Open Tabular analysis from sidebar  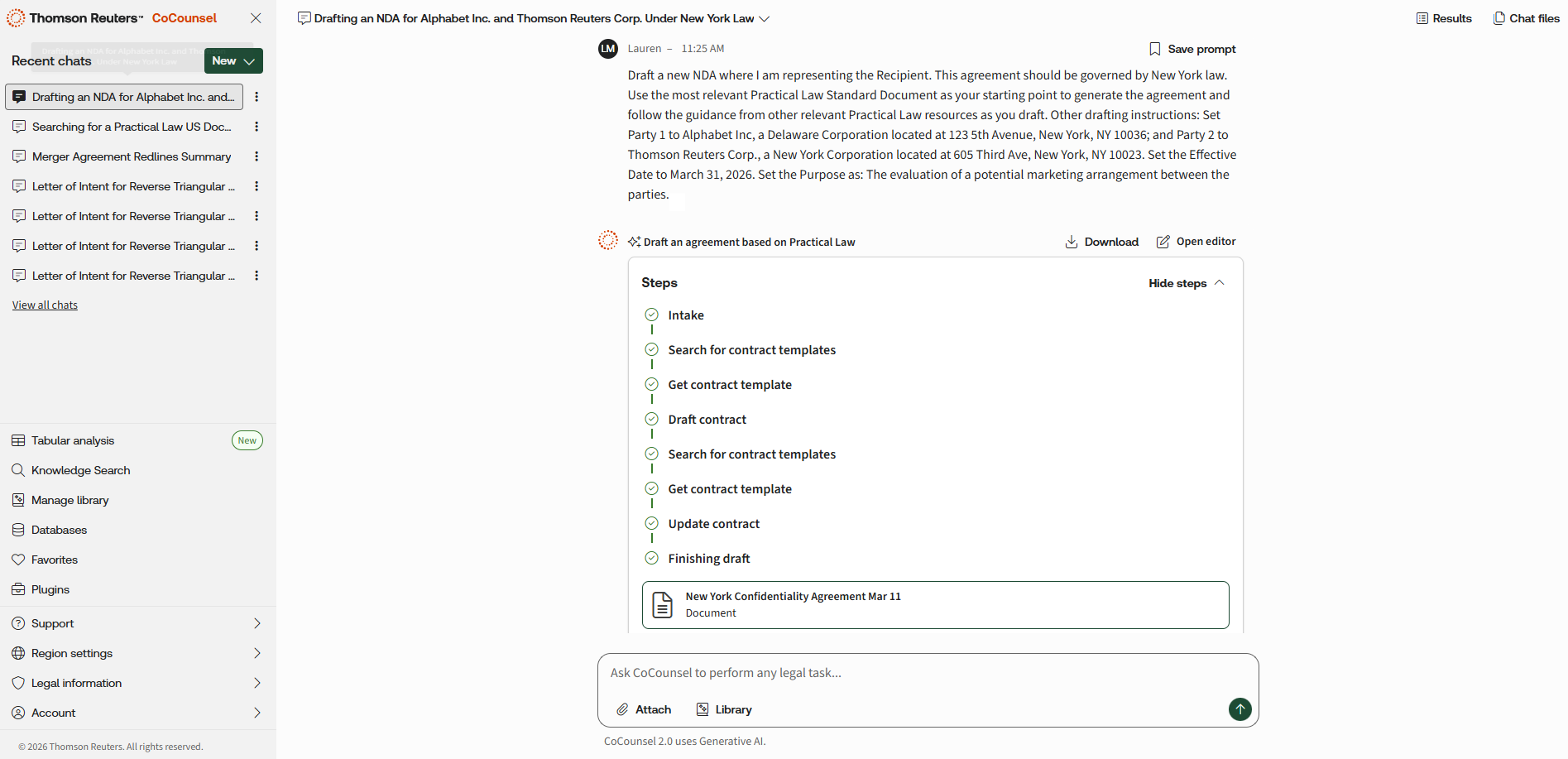(x=73, y=440)
